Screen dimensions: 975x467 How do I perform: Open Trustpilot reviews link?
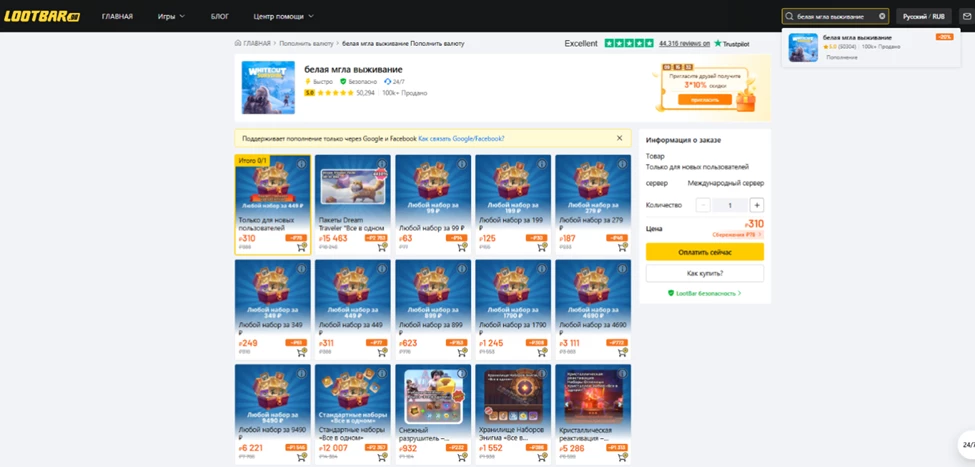click(684, 44)
